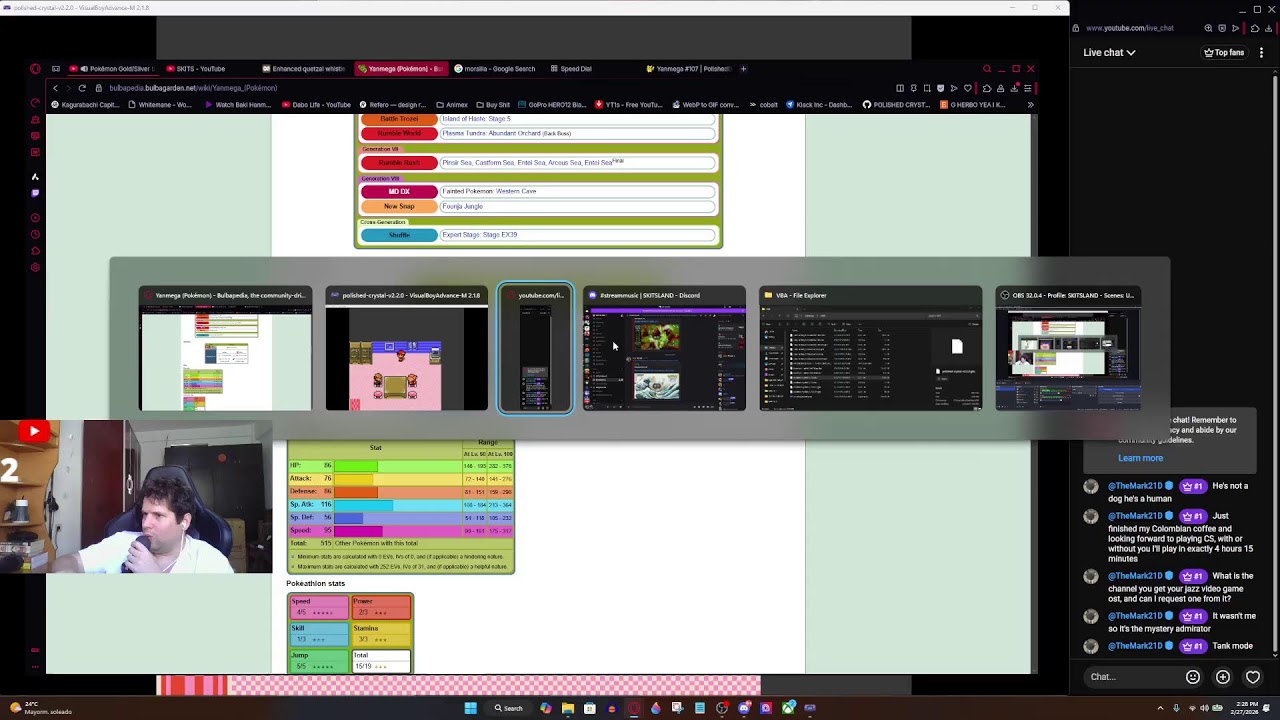1280x720 pixels.
Task: Click the YouTube logo on webcam overlay
Action: point(33,432)
